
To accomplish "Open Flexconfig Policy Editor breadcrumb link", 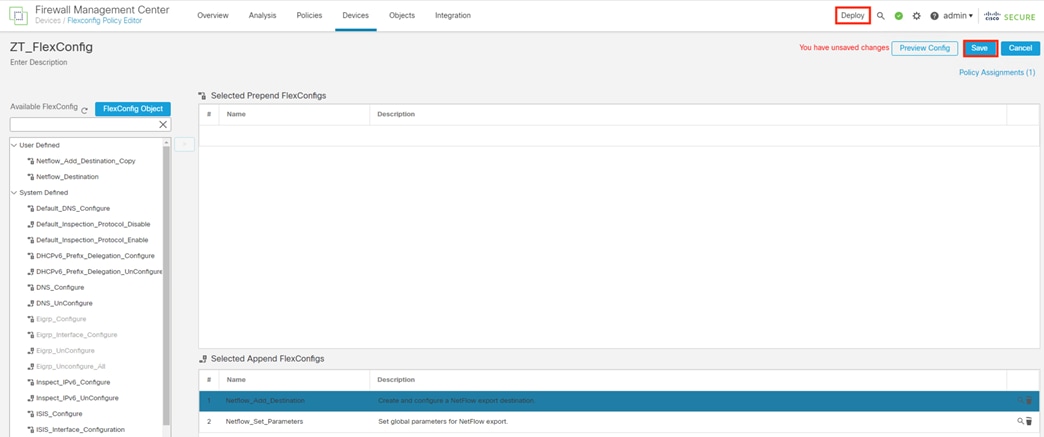I will [105, 21].
